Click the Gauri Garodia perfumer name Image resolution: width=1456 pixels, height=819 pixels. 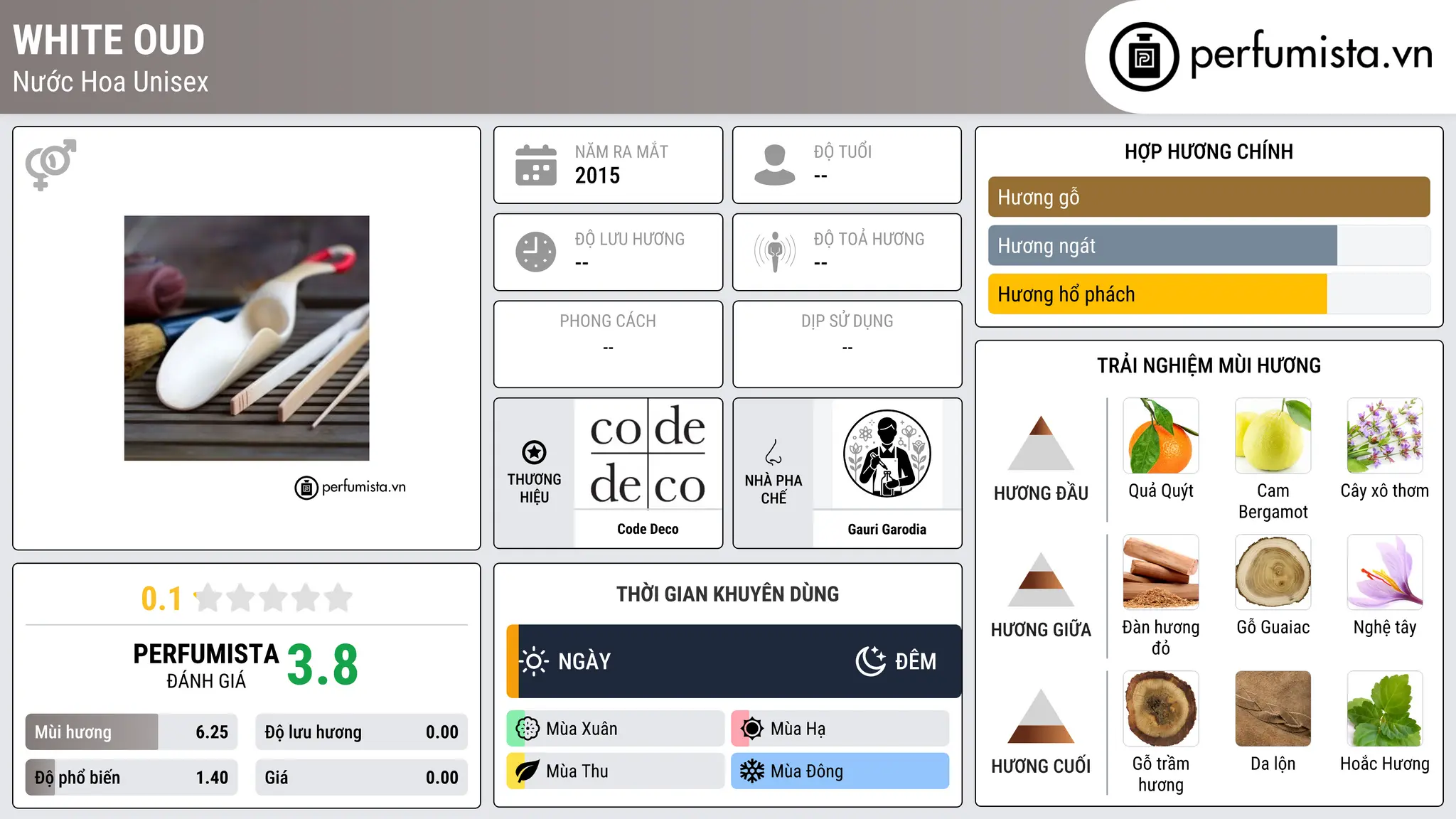[x=887, y=529]
